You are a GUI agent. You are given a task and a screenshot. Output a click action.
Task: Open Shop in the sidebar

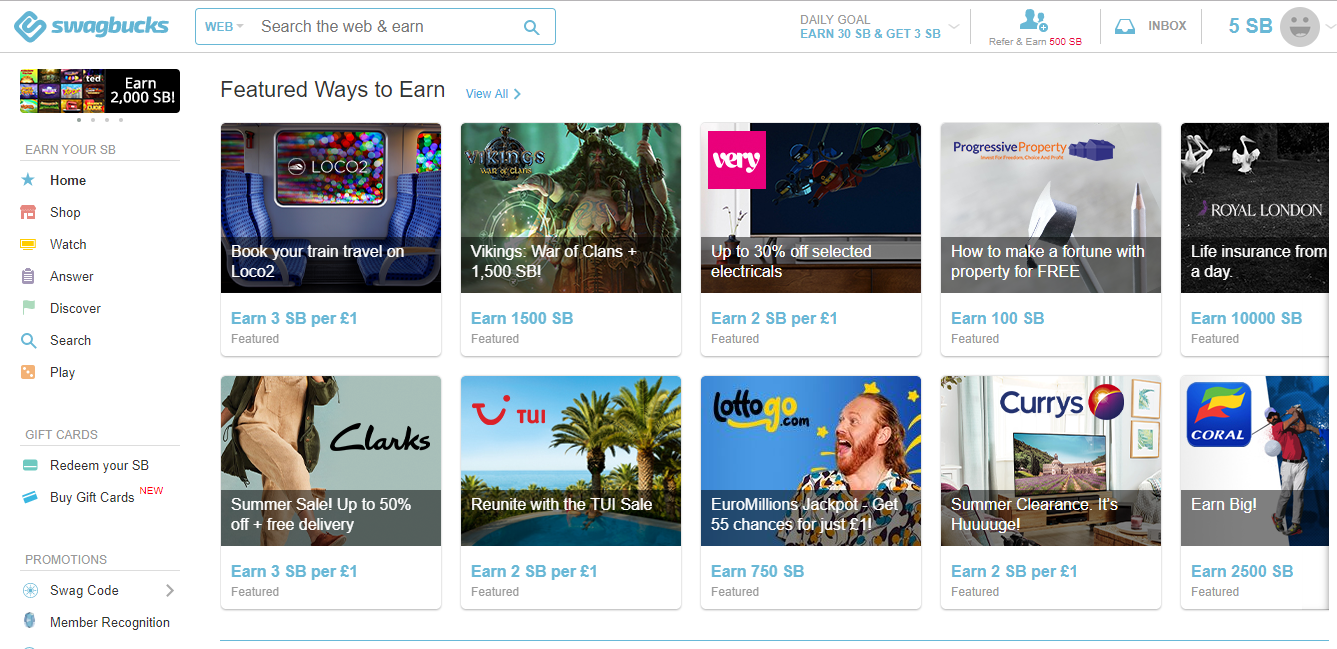pos(65,212)
